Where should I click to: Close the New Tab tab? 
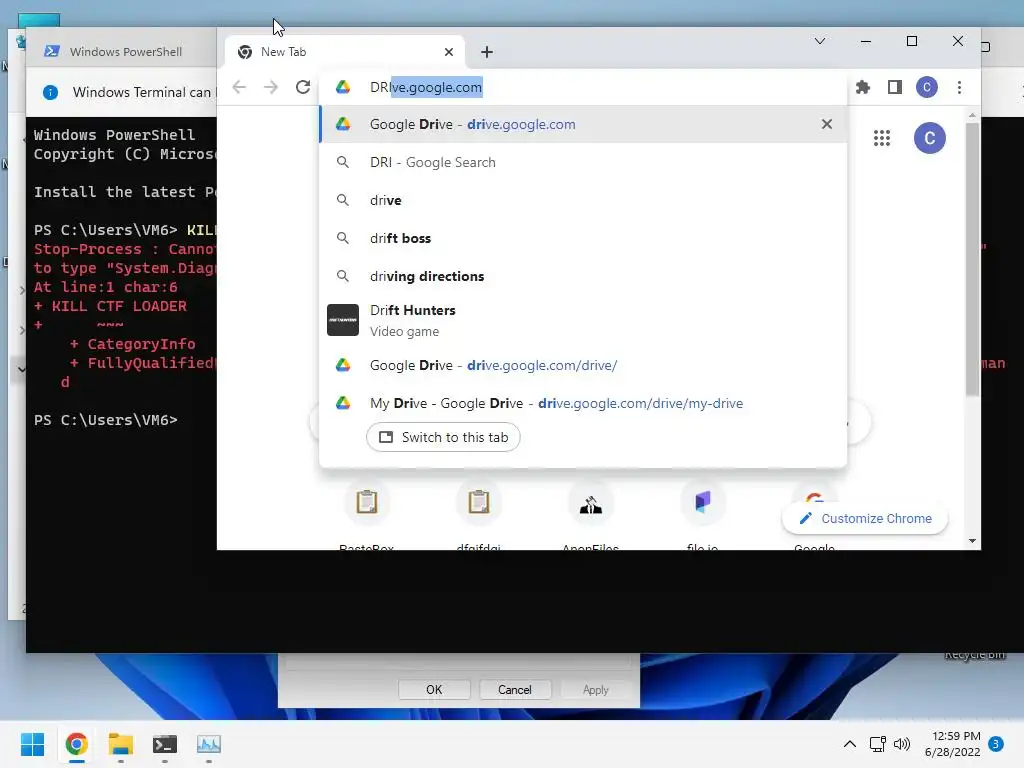point(449,52)
